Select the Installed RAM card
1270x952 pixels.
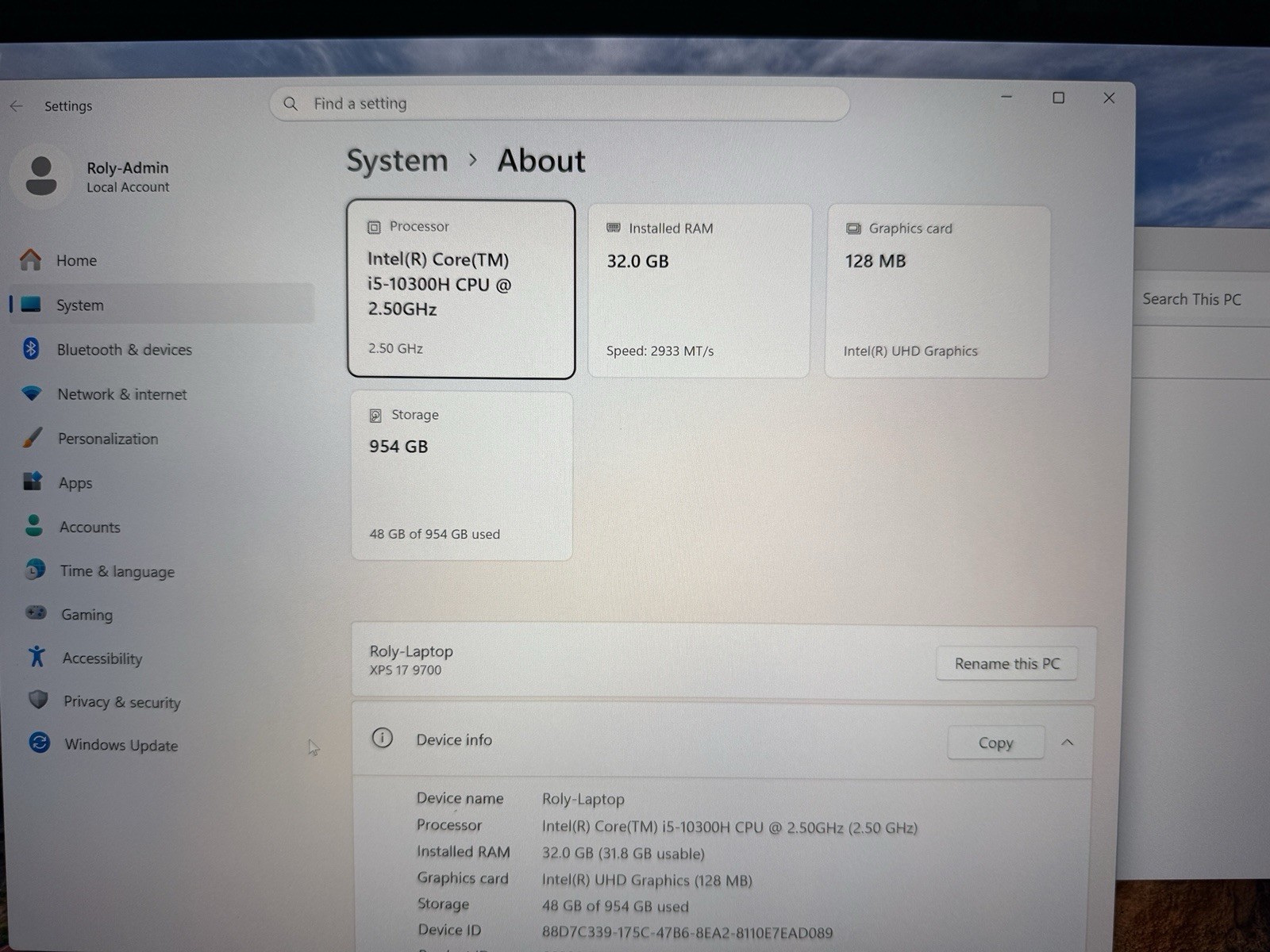(699, 290)
